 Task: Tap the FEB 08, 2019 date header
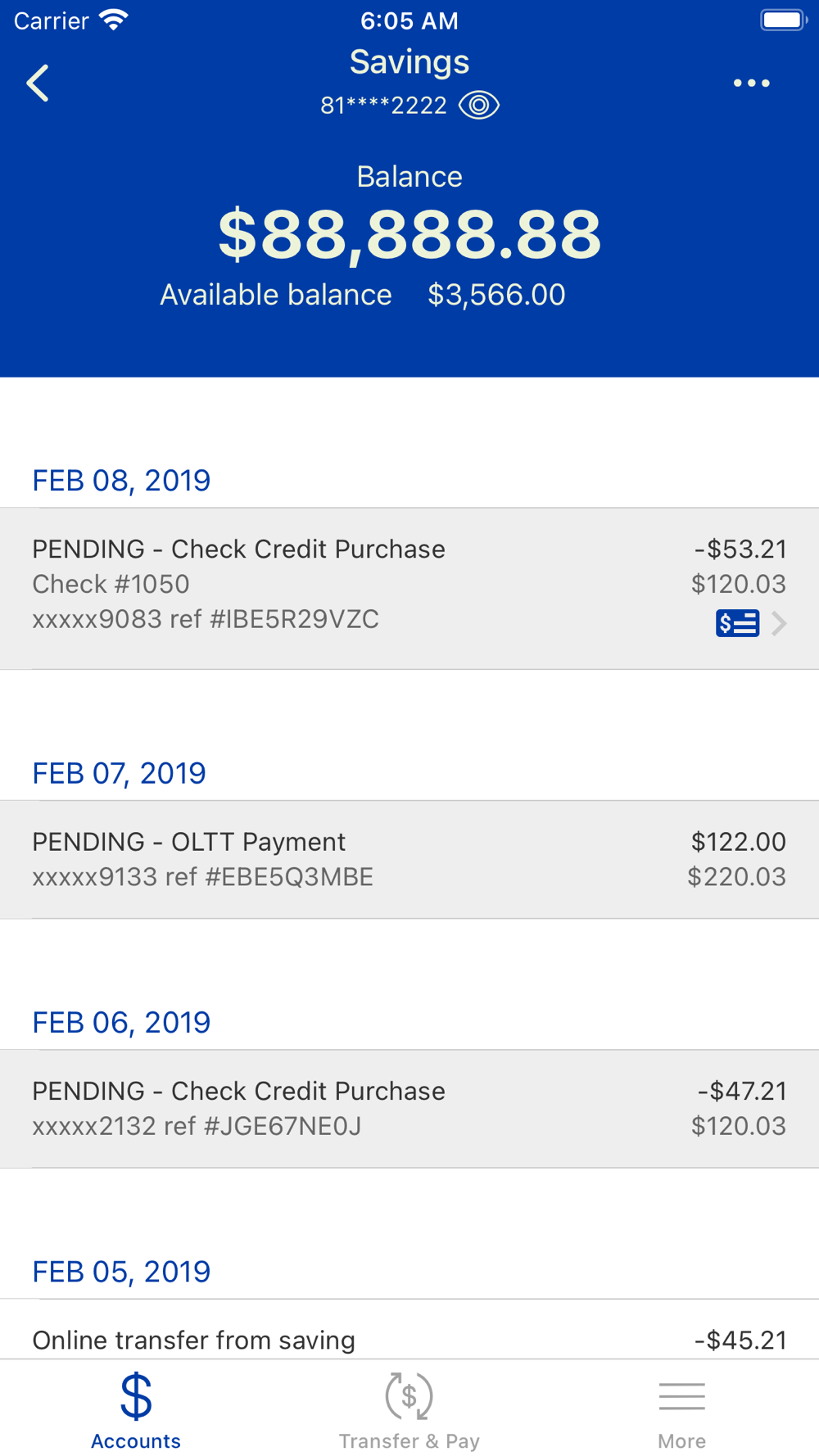coord(121,481)
